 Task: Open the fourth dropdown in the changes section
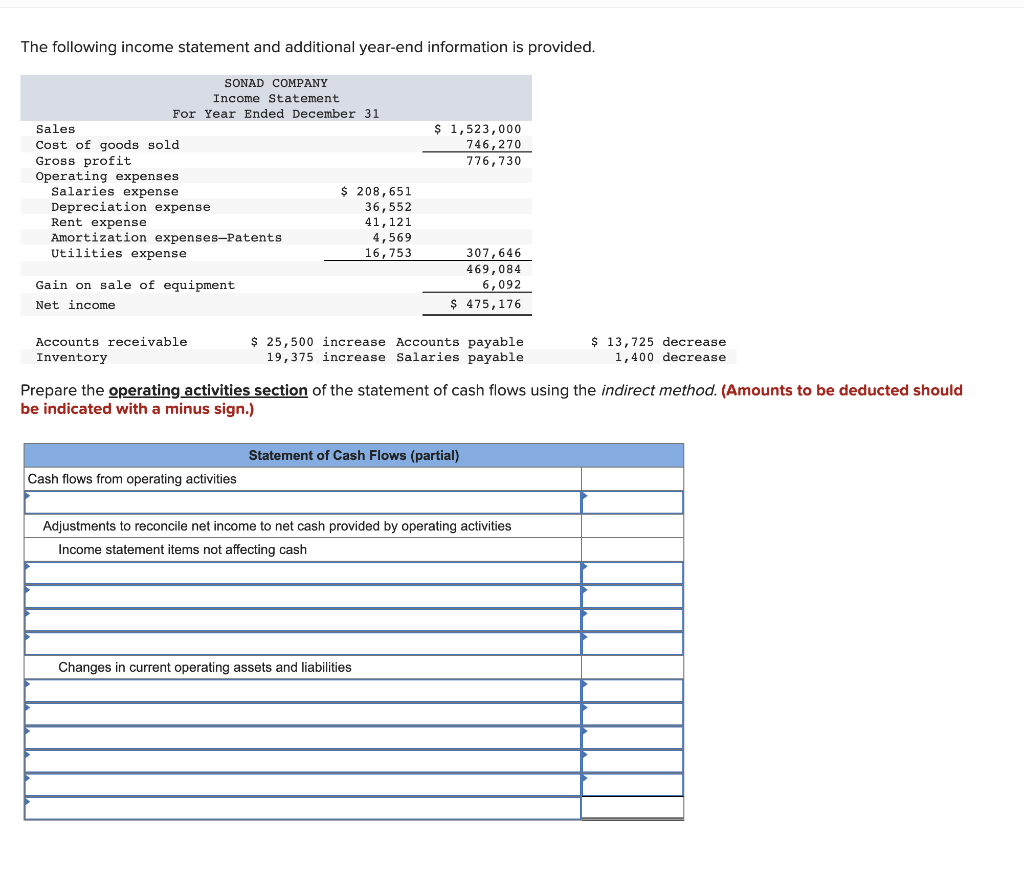point(300,760)
